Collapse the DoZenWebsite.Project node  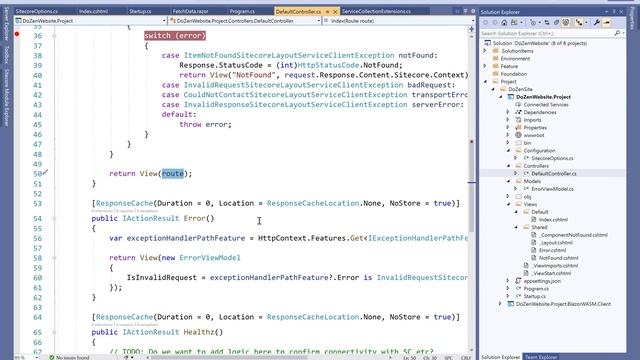(501, 97)
